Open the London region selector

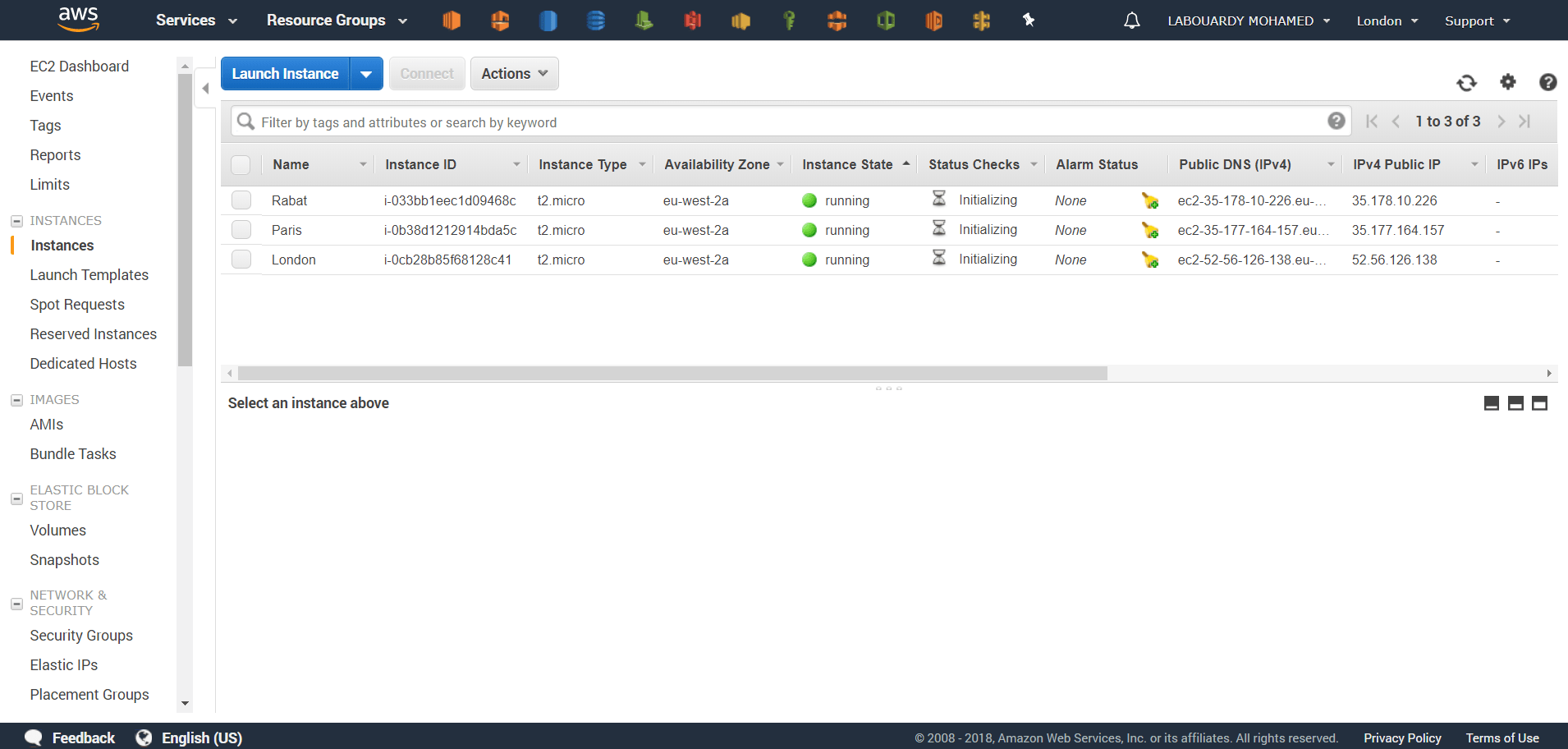pos(1387,21)
